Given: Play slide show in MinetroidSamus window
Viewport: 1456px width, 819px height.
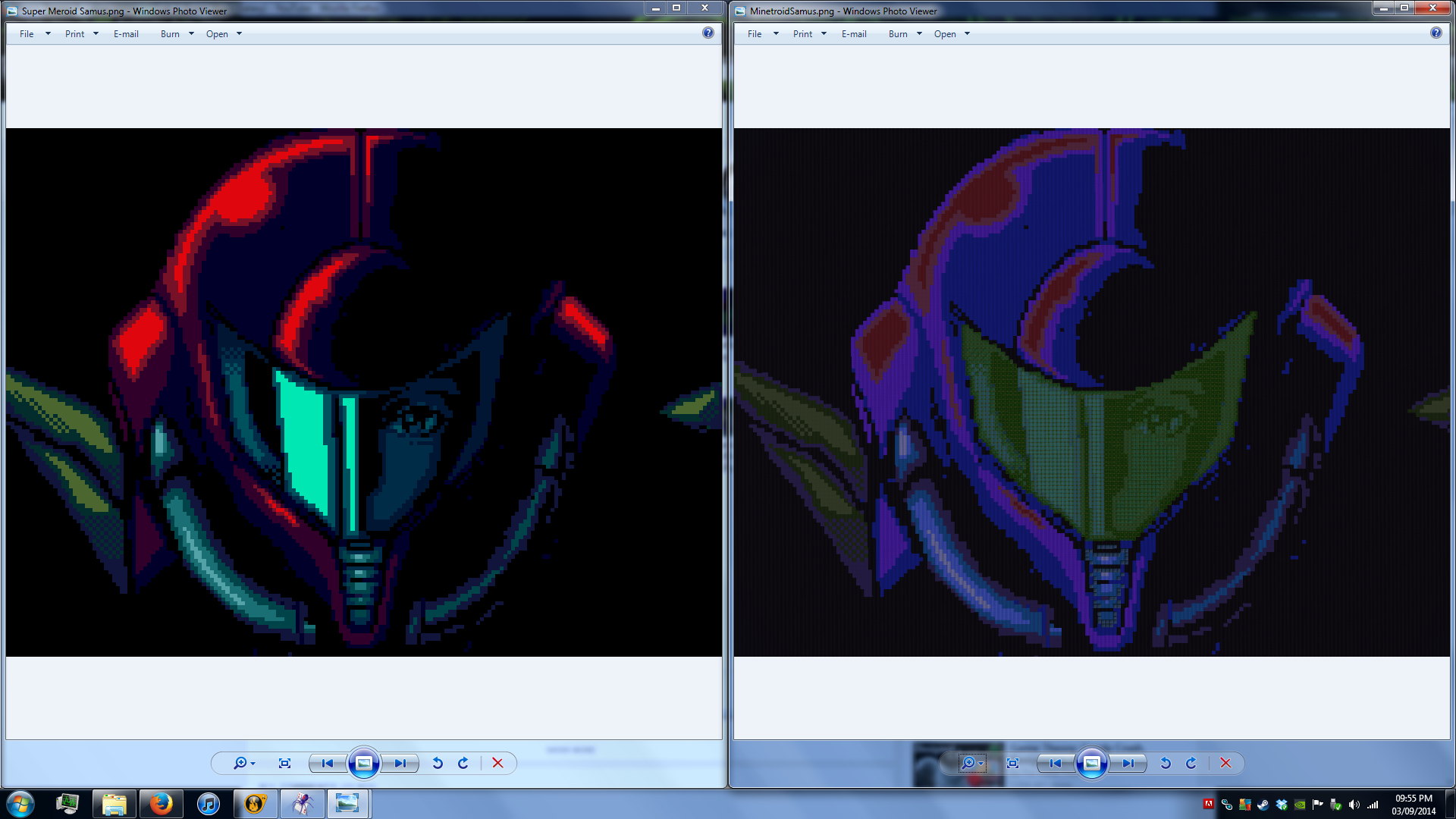Looking at the screenshot, I should [1092, 763].
